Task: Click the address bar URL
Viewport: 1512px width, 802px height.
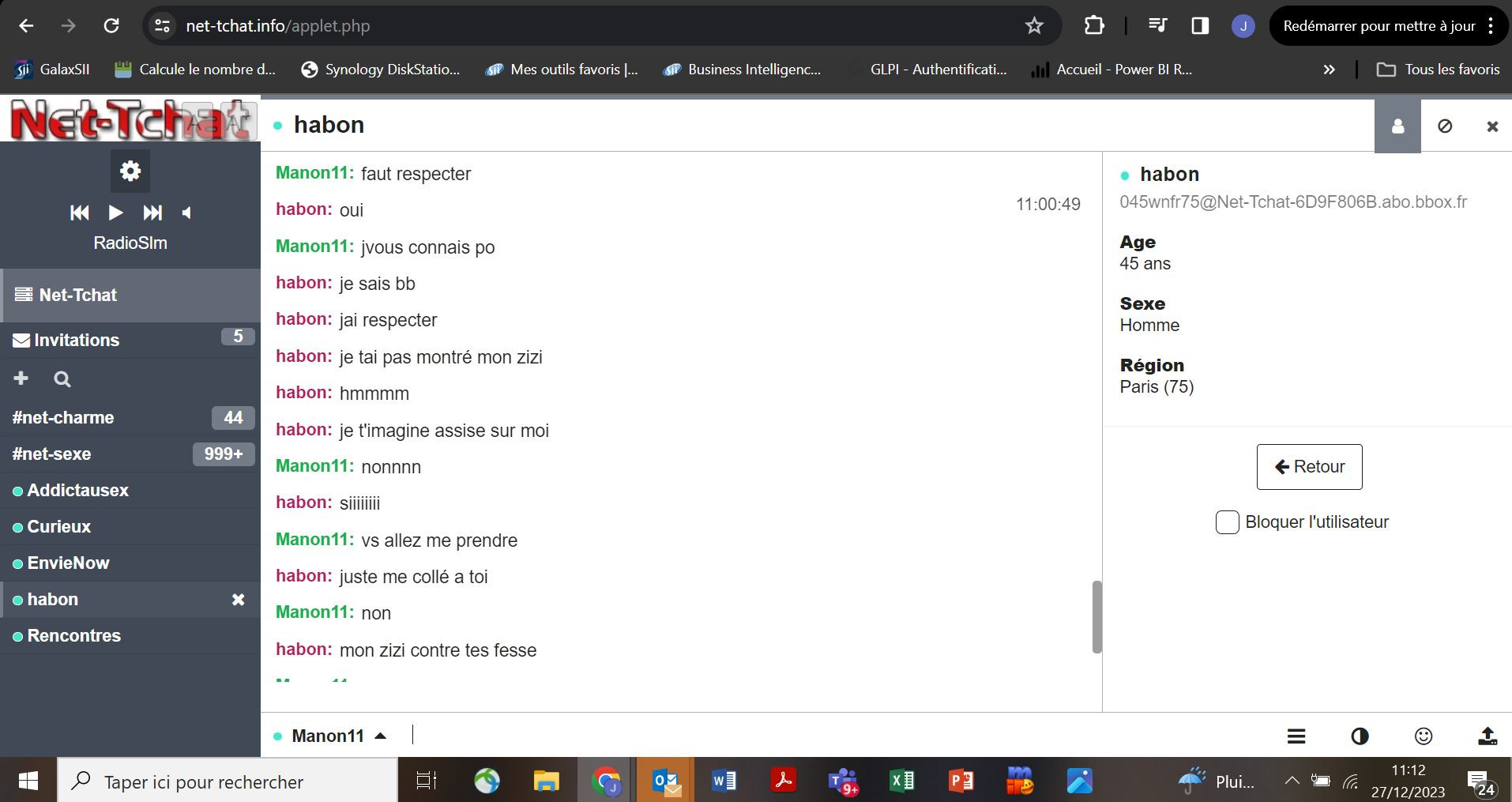Action: (x=278, y=26)
